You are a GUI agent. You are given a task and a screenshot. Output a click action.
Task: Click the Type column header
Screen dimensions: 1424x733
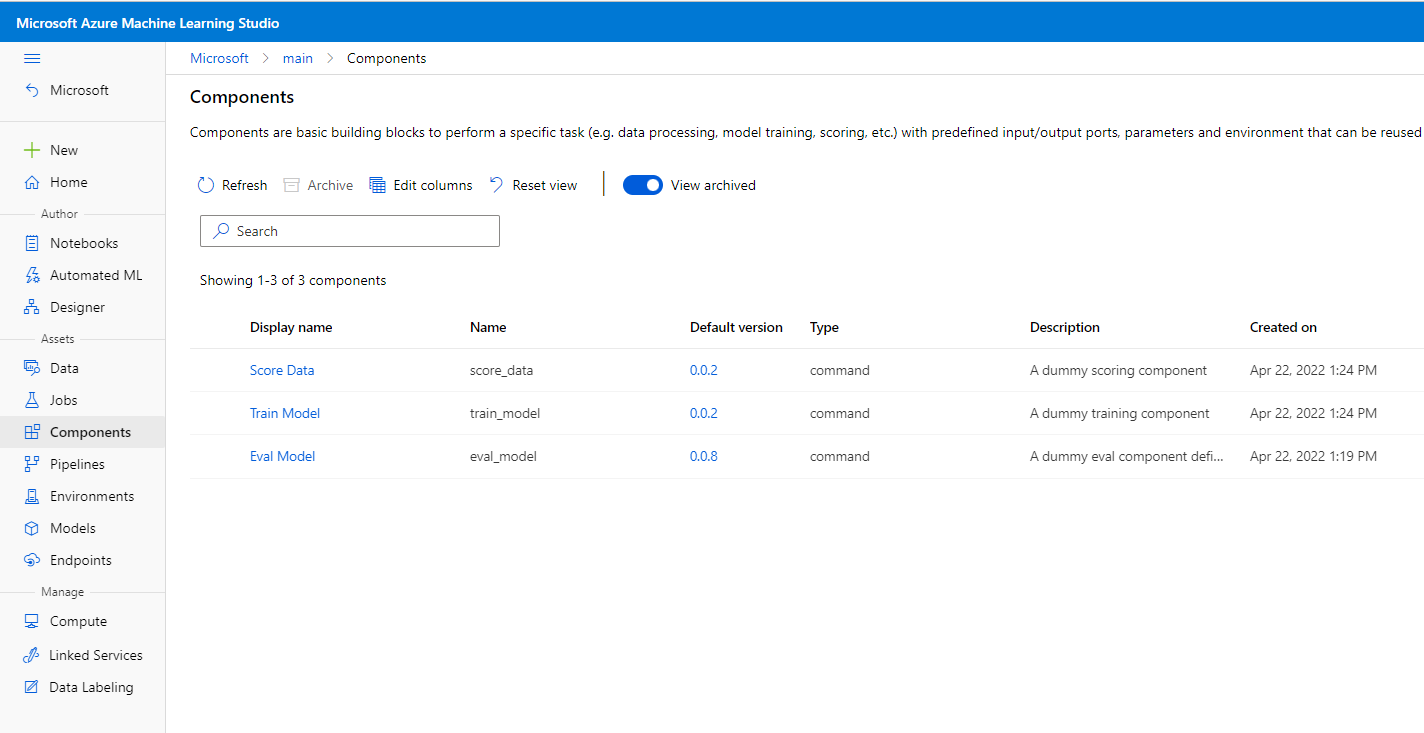824,327
